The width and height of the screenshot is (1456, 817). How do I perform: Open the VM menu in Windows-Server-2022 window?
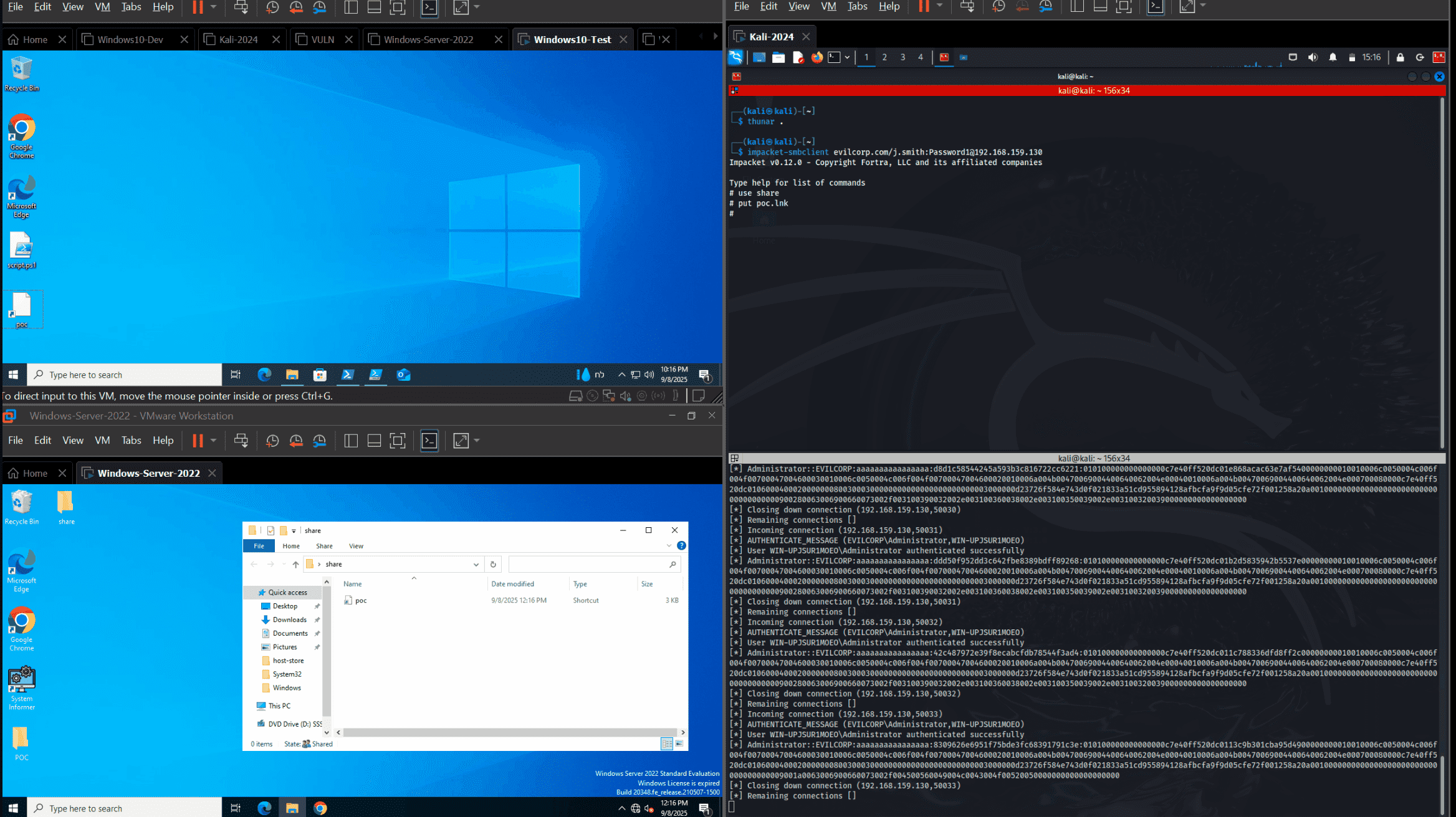click(x=102, y=441)
